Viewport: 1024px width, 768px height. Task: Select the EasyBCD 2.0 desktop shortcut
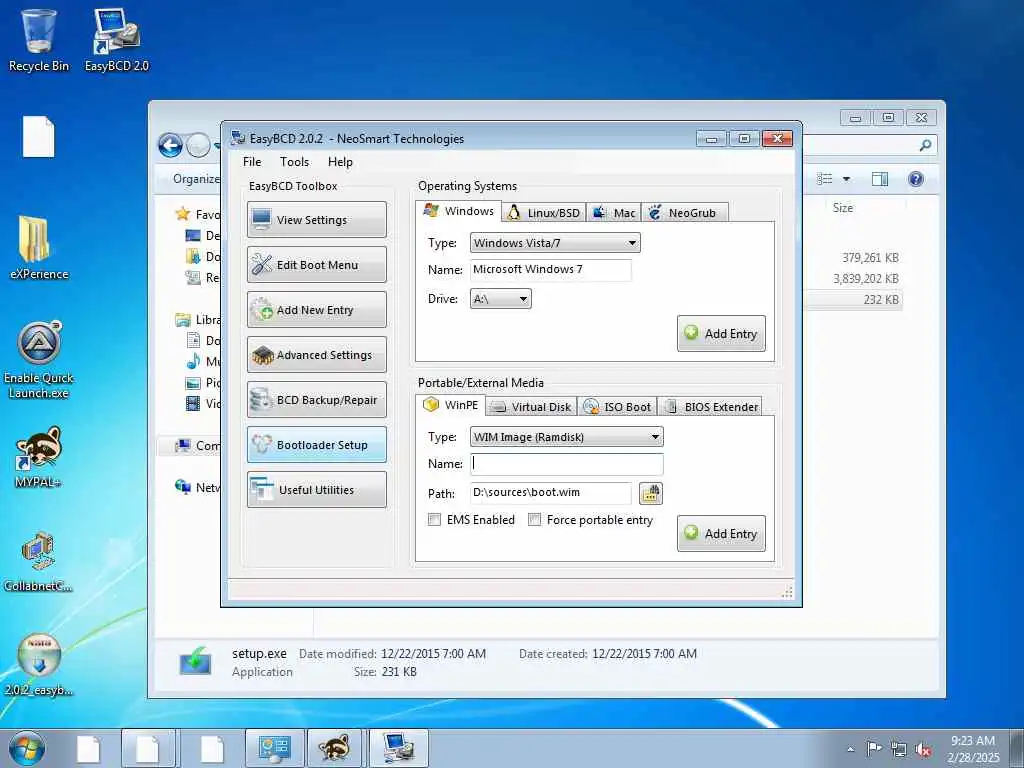(x=117, y=39)
